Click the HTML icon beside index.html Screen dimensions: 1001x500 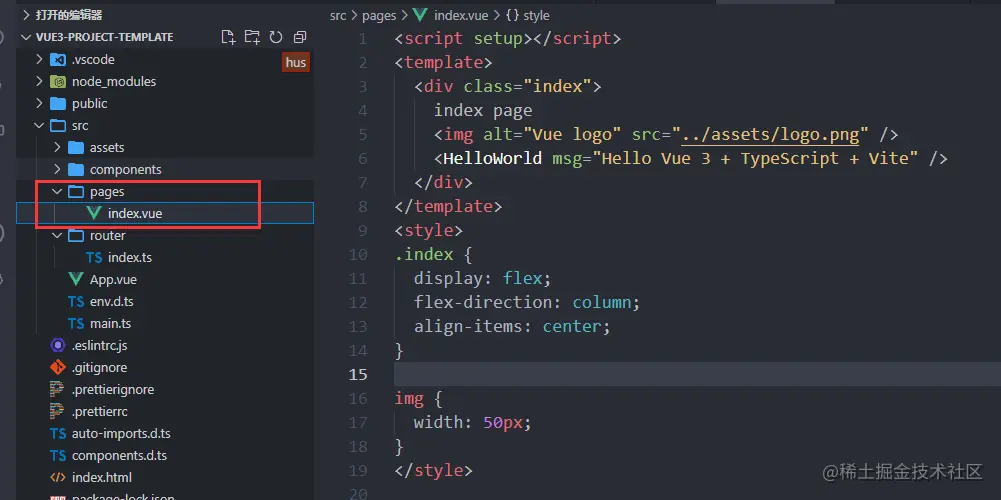point(58,477)
